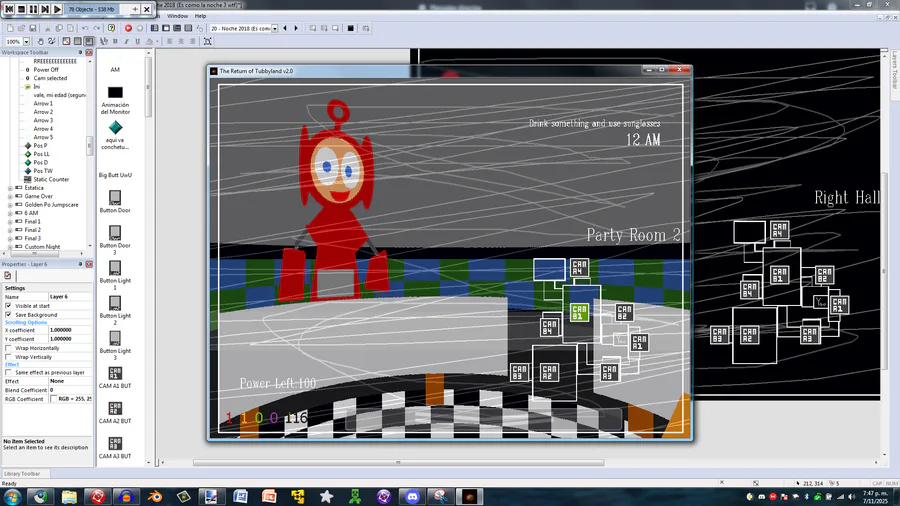The image size is (900, 506).
Task: Enable the Wrap Horizontally checkbox
Action: [8, 348]
